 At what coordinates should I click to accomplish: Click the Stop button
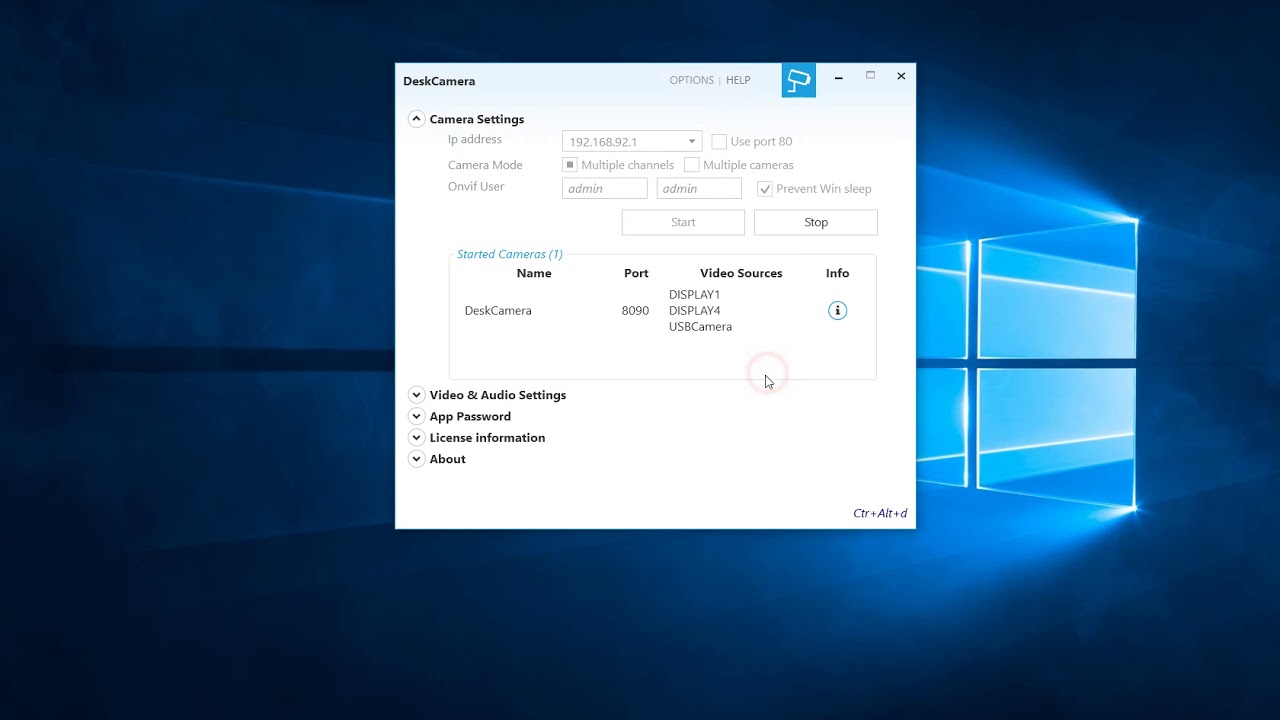pos(816,222)
